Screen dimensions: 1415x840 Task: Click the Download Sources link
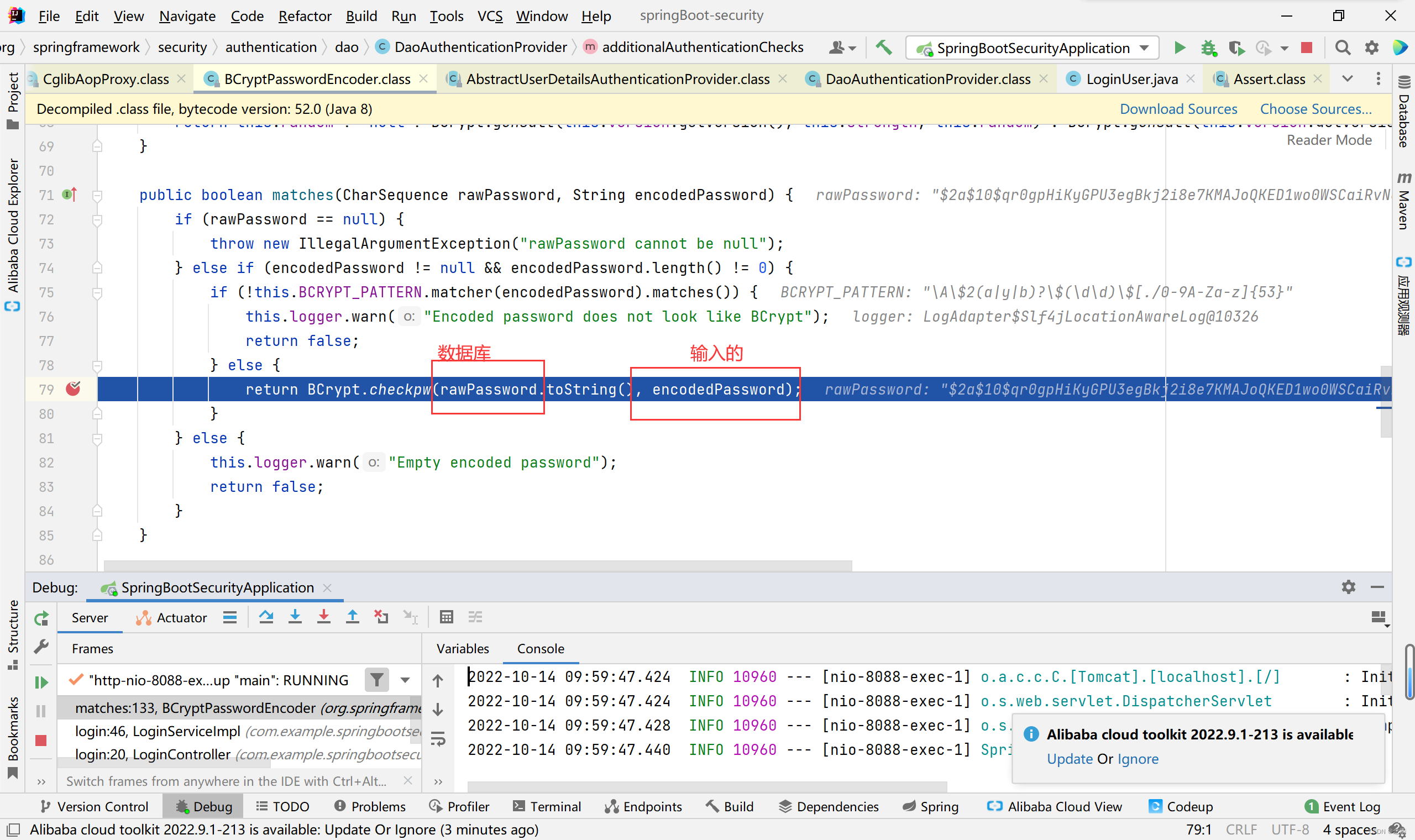(x=1178, y=109)
